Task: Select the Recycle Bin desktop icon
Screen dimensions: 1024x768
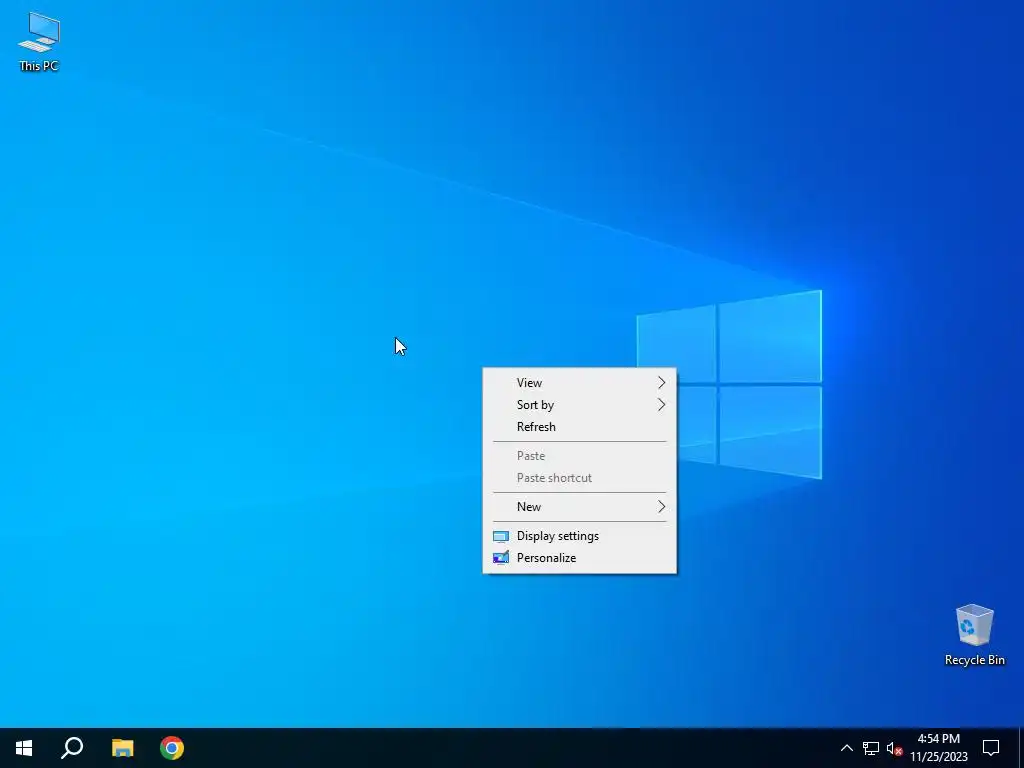Action: [x=974, y=635]
